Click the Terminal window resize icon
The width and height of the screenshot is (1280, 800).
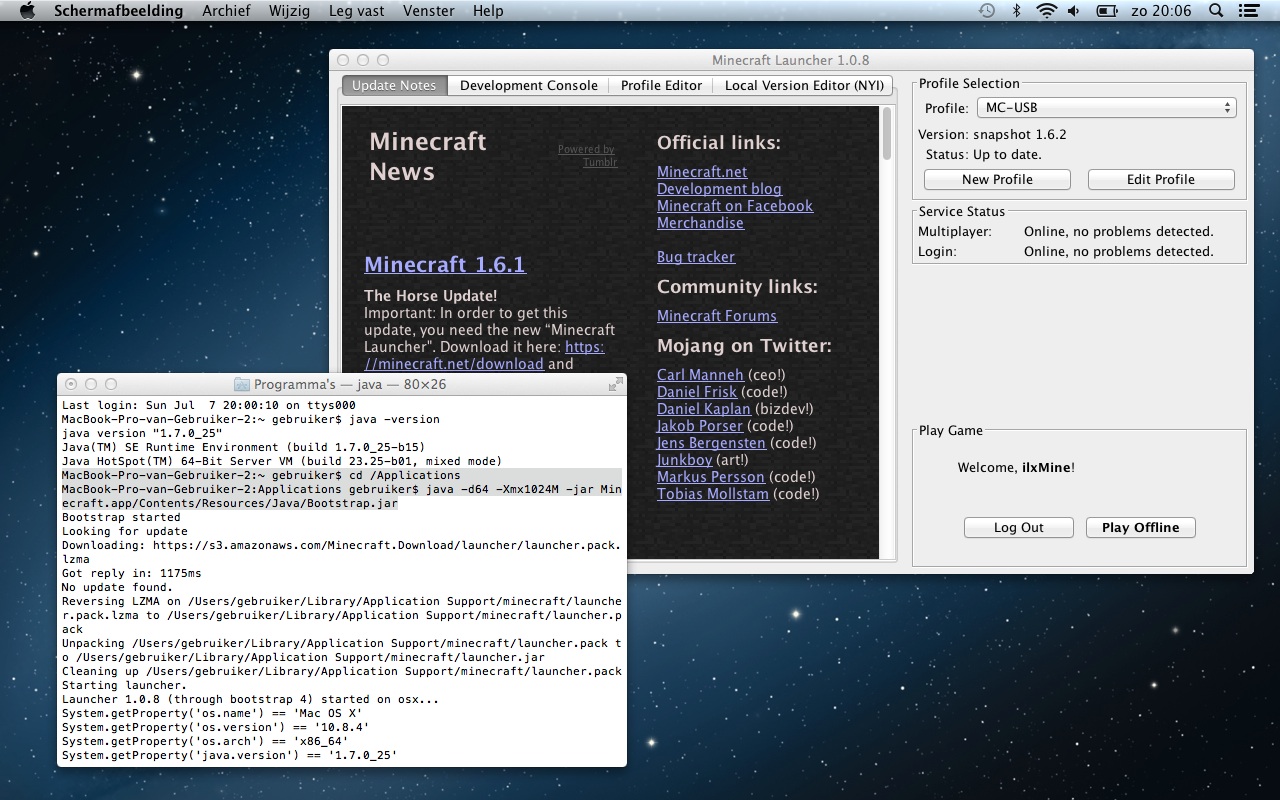[615, 384]
